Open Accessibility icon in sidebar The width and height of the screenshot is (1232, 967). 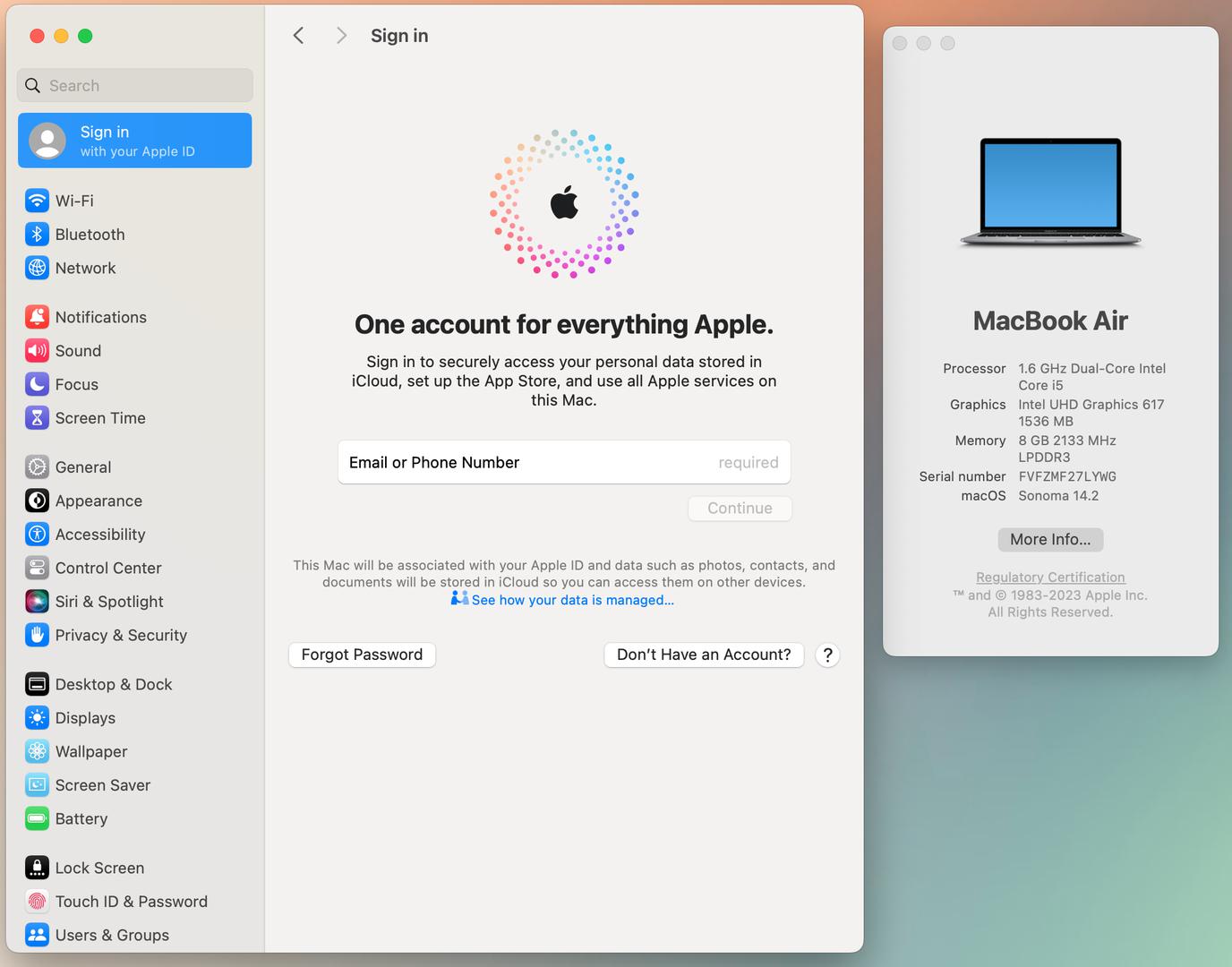tap(37, 535)
